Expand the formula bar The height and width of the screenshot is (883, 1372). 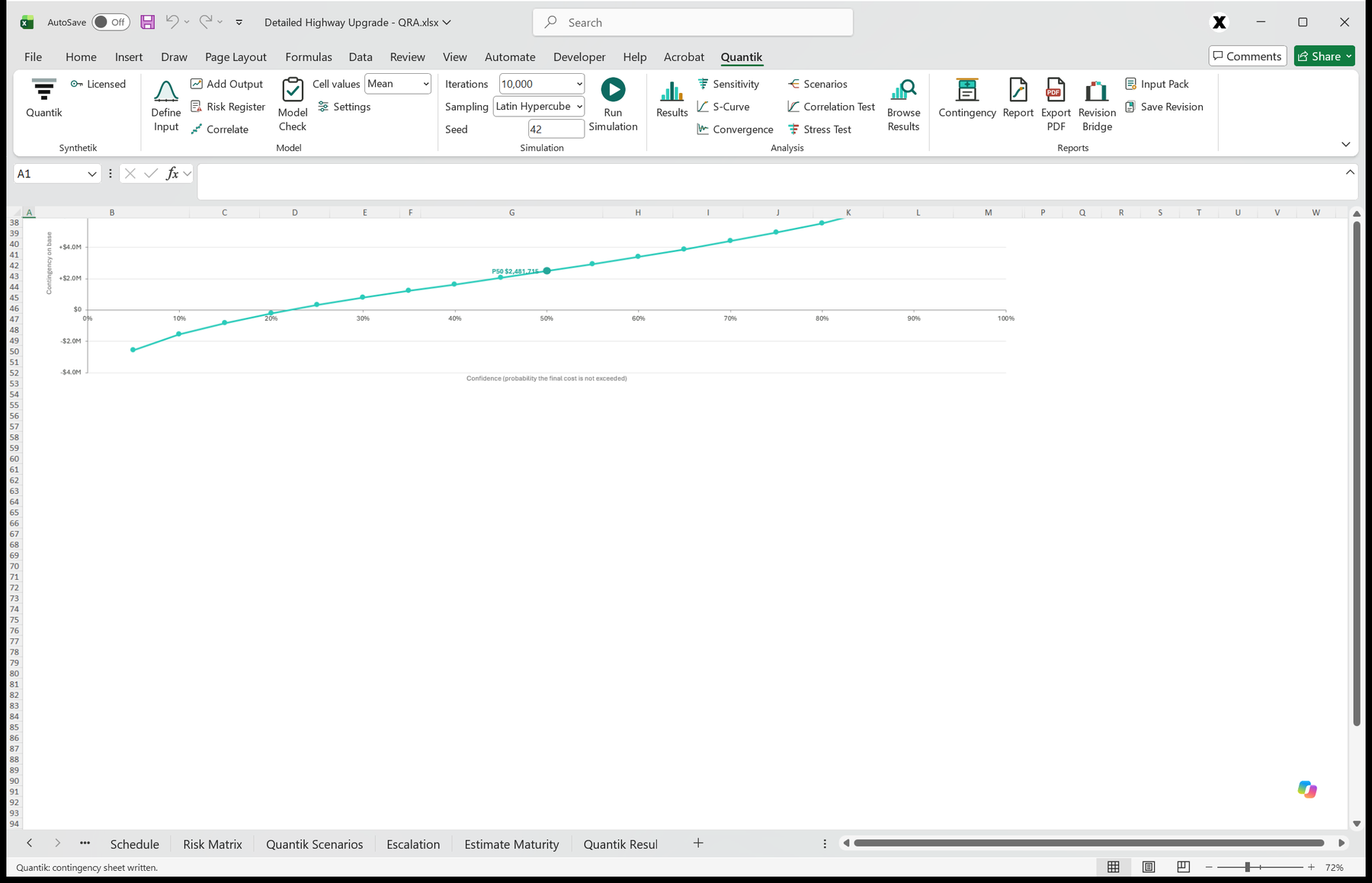(x=1350, y=172)
